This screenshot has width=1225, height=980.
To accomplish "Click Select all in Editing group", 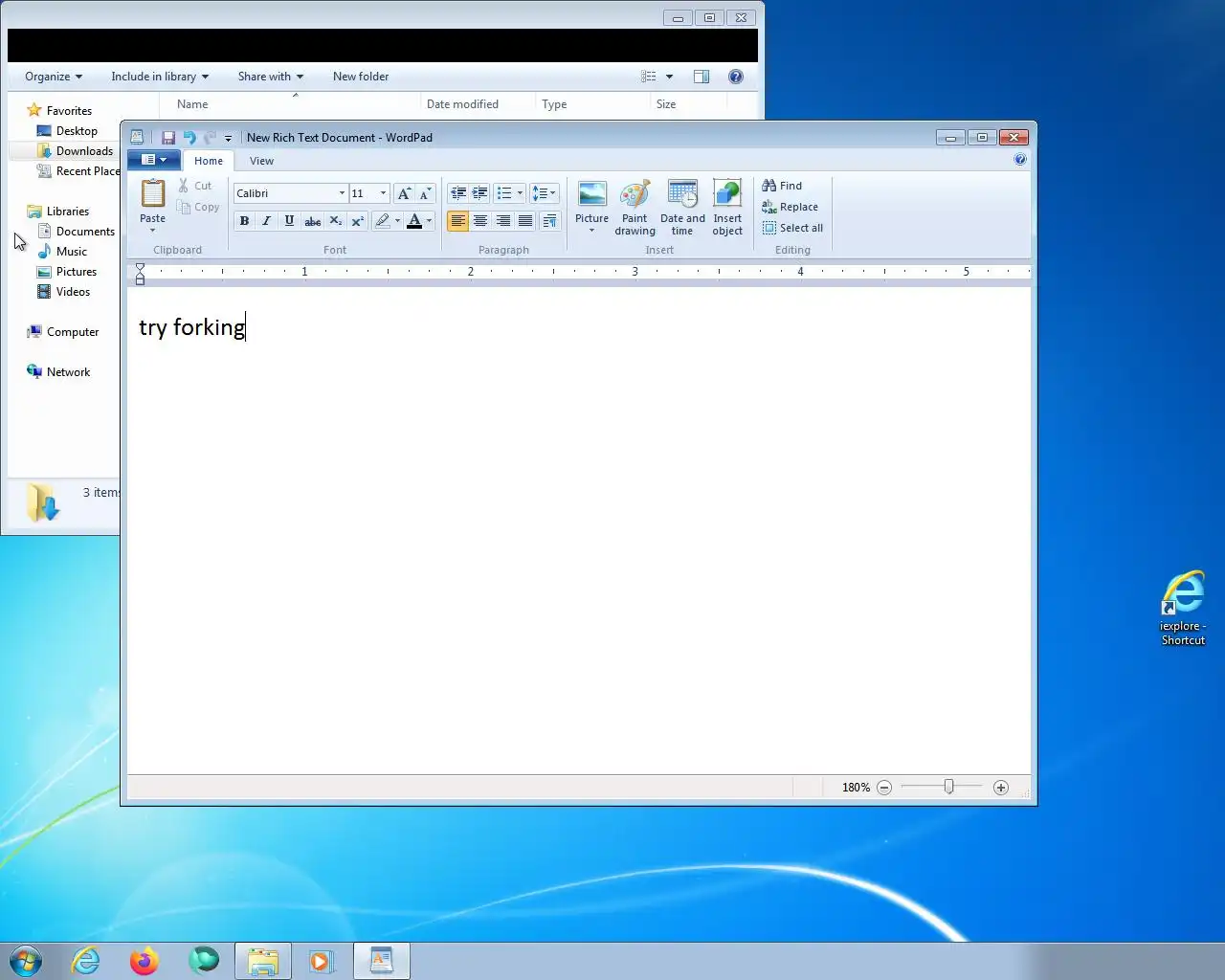I will (792, 228).
